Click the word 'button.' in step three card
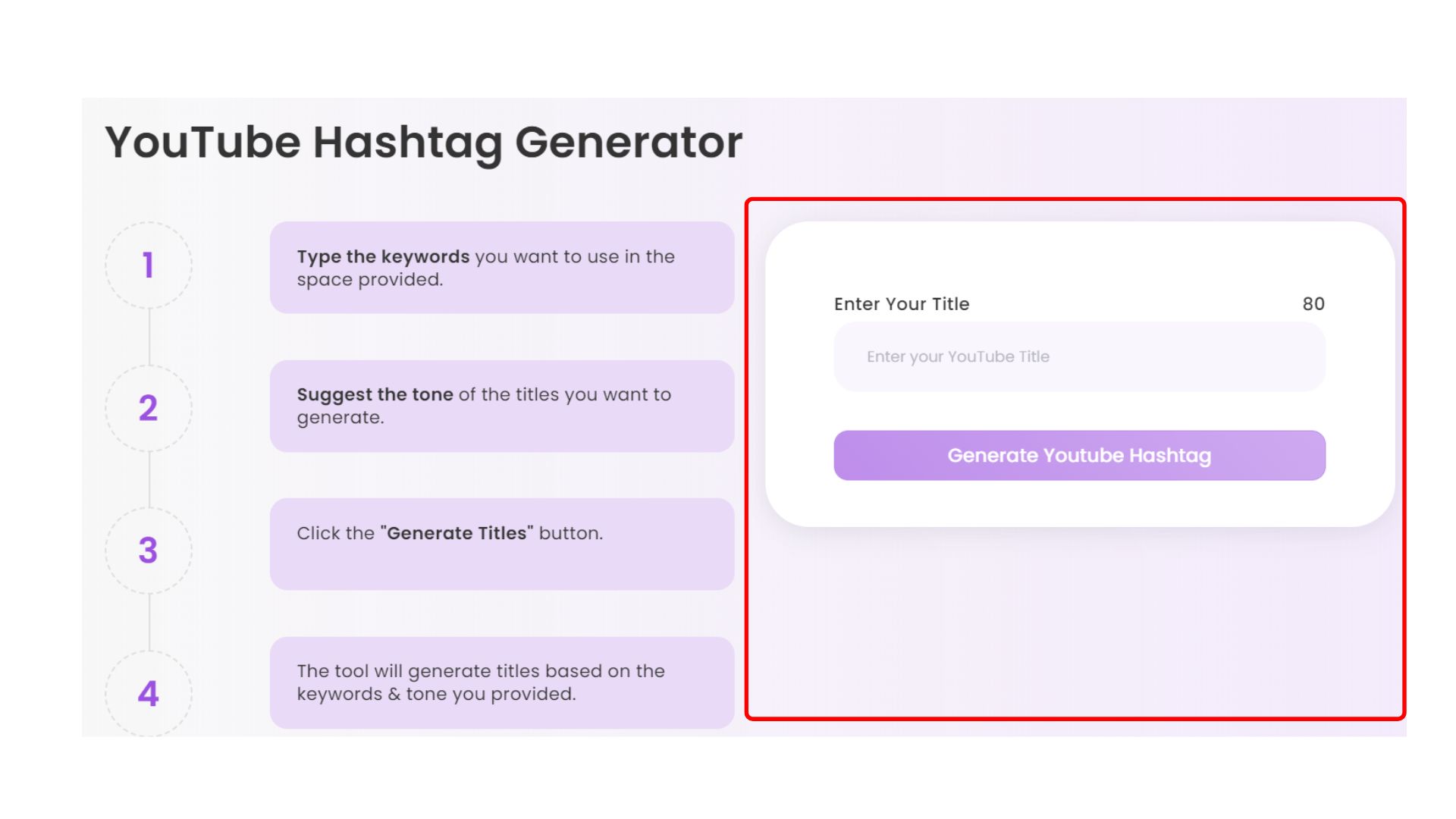This screenshot has width=1456, height=819. pos(571,533)
